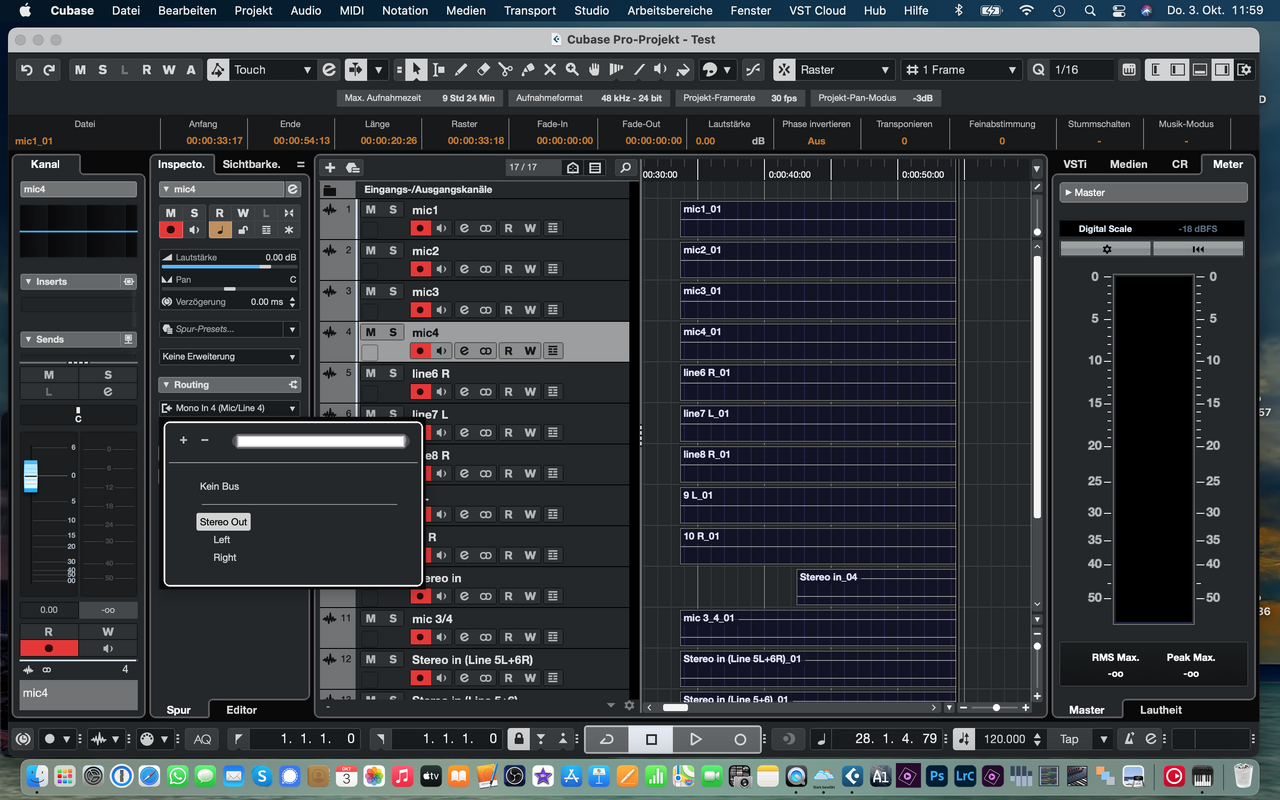Select the Range Selection tool
The height and width of the screenshot is (800, 1280).
point(439,70)
